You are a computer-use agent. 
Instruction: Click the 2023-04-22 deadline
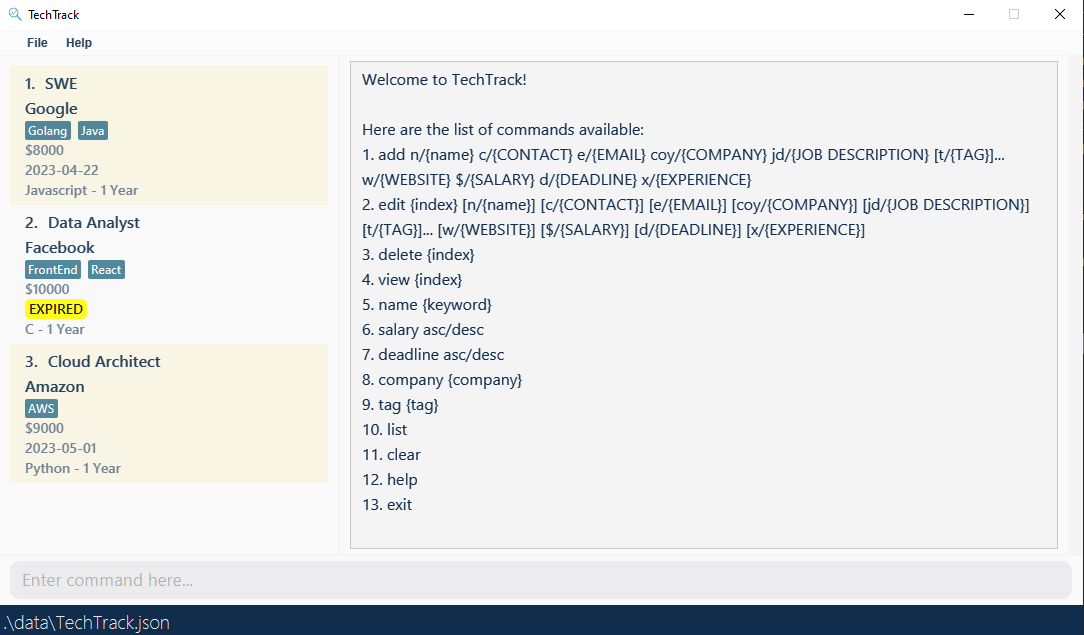(x=62, y=170)
